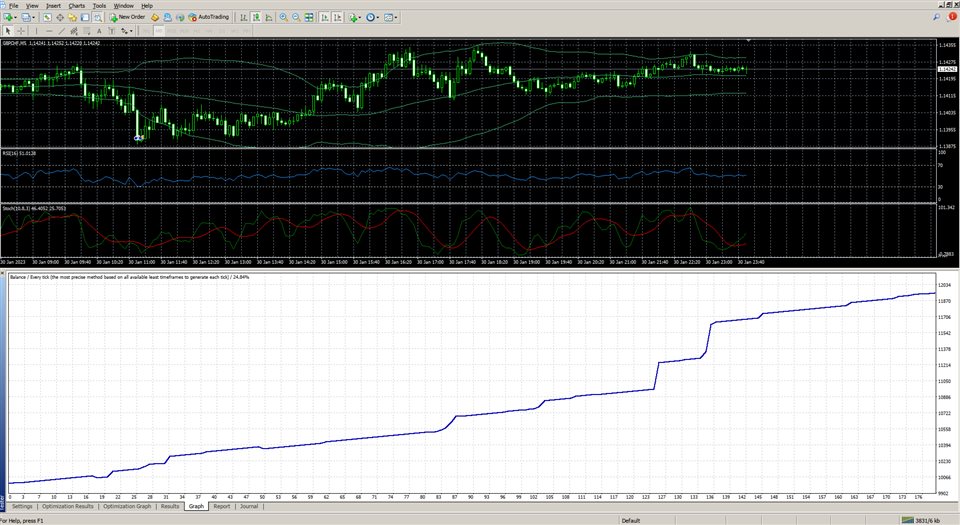The height and width of the screenshot is (525, 960).
Task: Toggle Chart Shift option
Action: coord(337,17)
